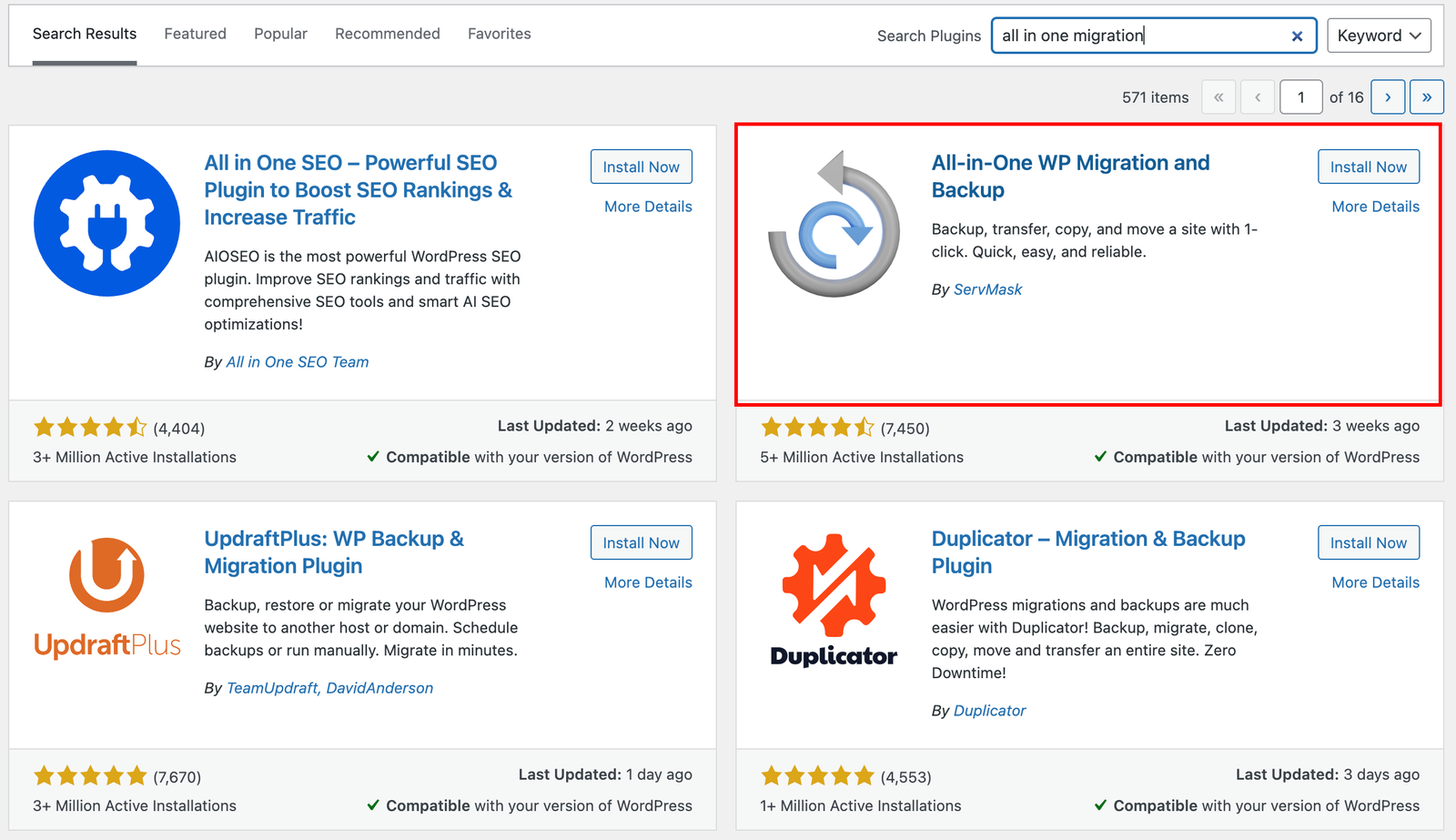Click the current page number field
The image size is (1456, 840).
click(x=1300, y=97)
